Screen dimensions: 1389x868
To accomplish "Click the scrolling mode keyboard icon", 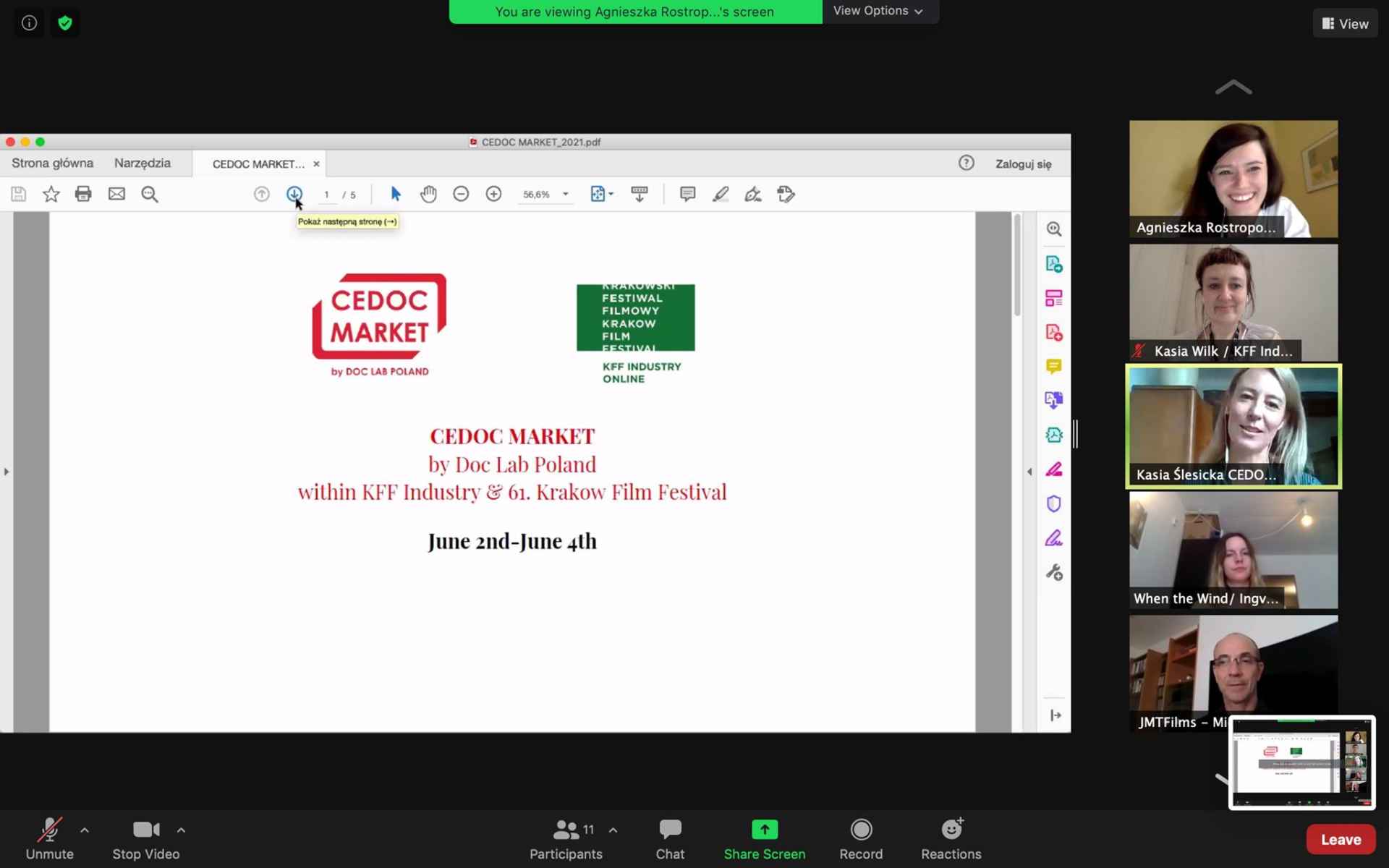I will [640, 194].
